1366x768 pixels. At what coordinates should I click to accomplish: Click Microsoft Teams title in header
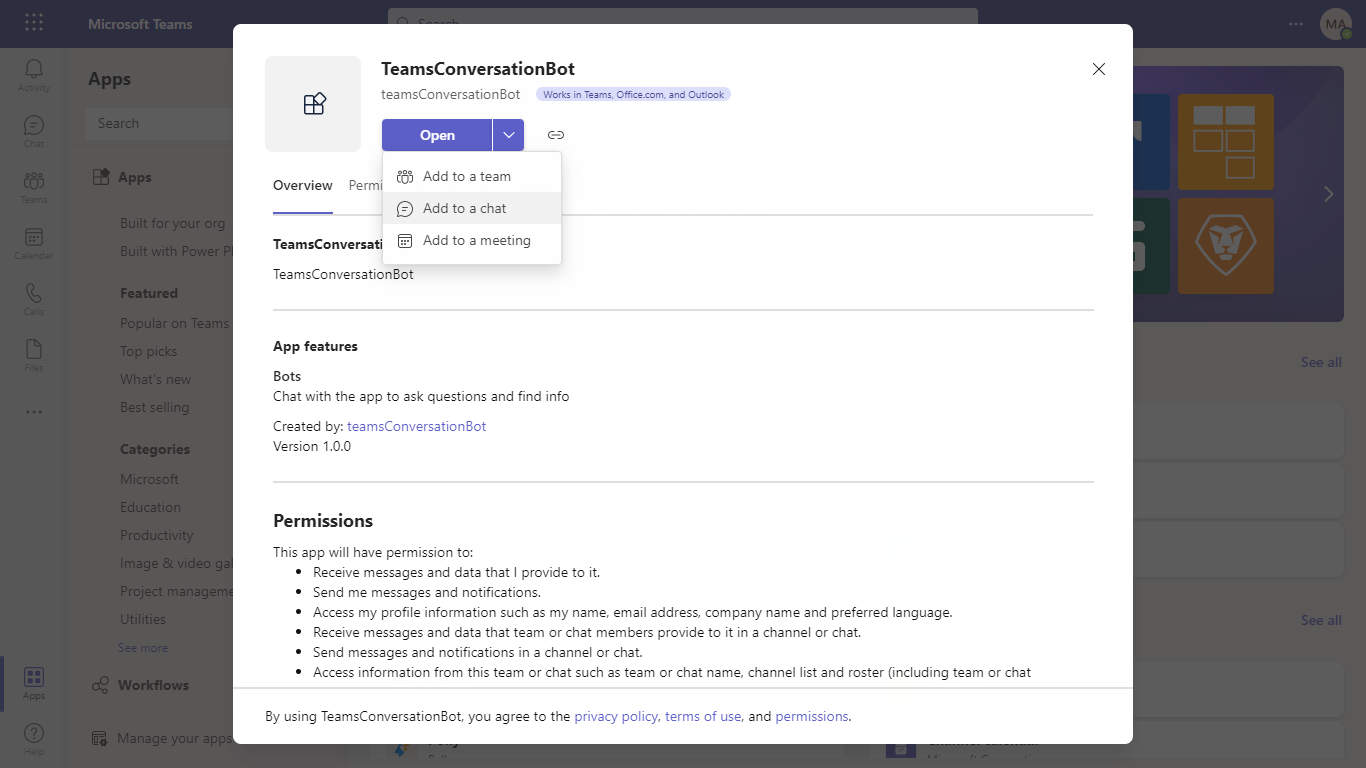(140, 24)
